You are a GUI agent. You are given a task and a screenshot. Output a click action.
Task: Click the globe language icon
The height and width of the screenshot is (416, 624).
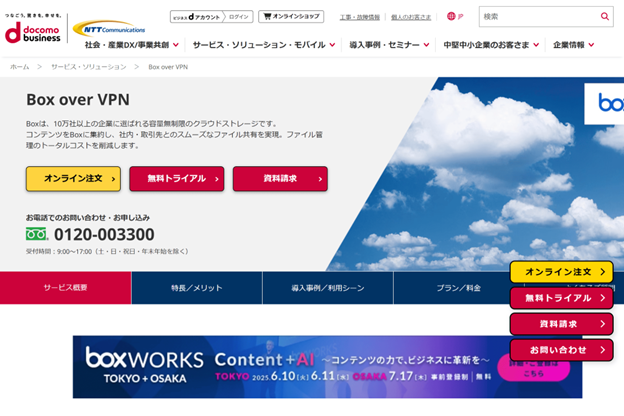(451, 16)
